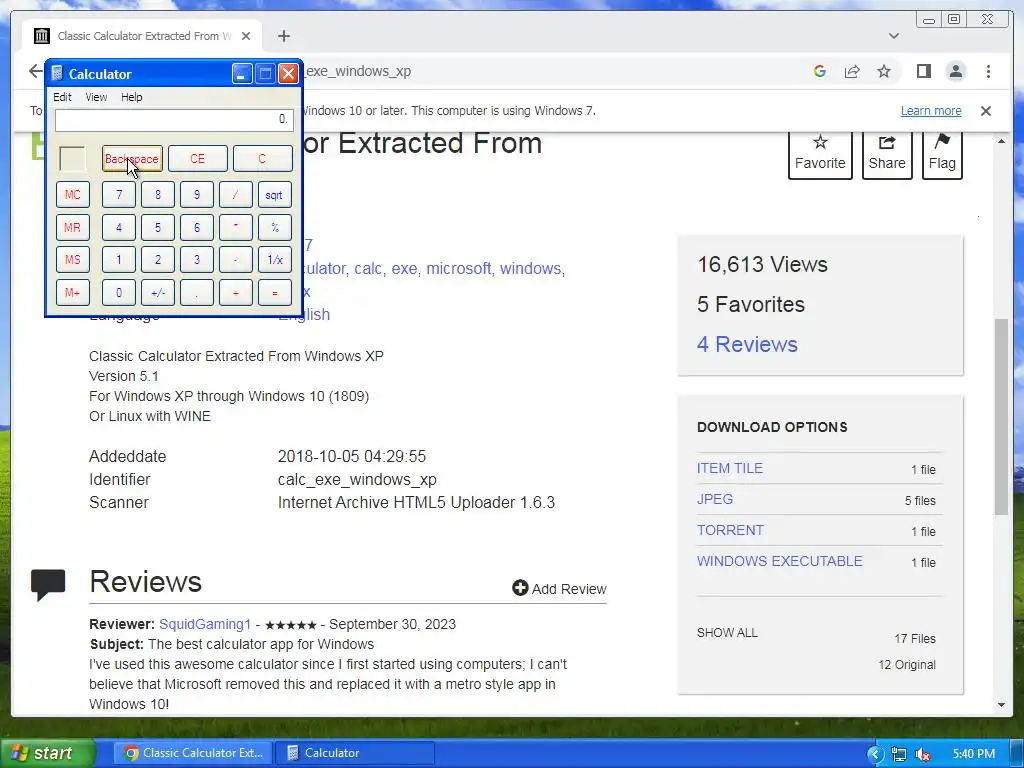Click the decimal point button in Calculator
This screenshot has height=768, width=1024.
[197, 293]
